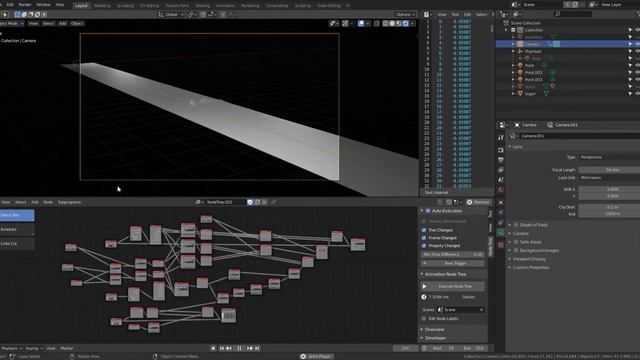Toggle the Tree Changed checkbox
This screenshot has width=640, height=360.
424,230
